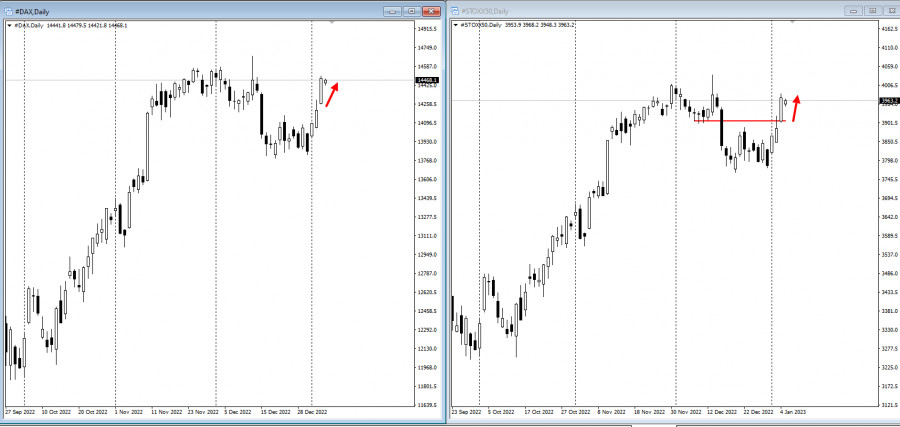Click 11639.5 on the DAX price scale

[x=429, y=405]
